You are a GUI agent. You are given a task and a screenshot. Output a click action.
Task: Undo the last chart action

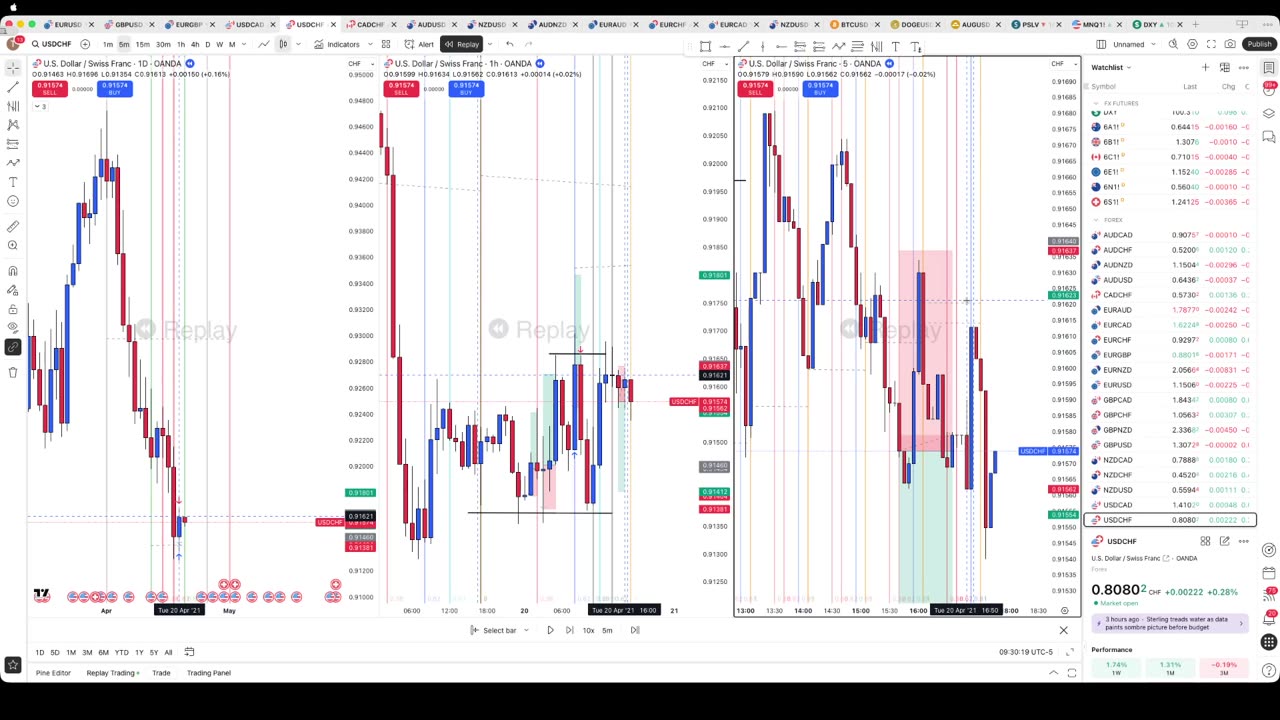(x=509, y=44)
